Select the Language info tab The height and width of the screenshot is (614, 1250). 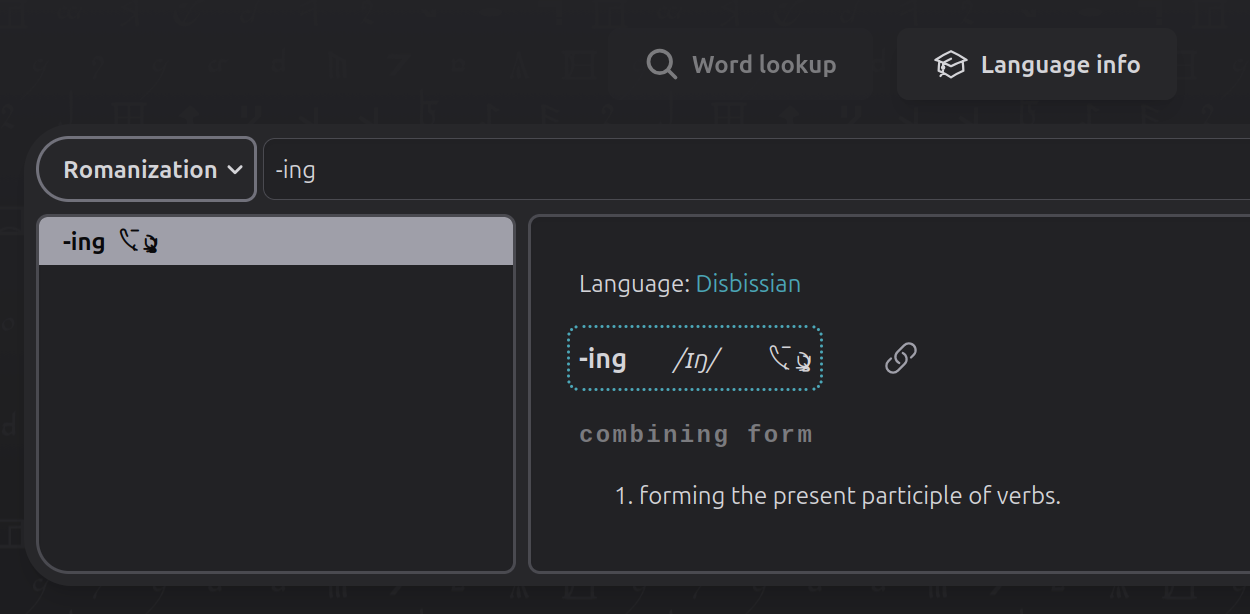point(1036,63)
